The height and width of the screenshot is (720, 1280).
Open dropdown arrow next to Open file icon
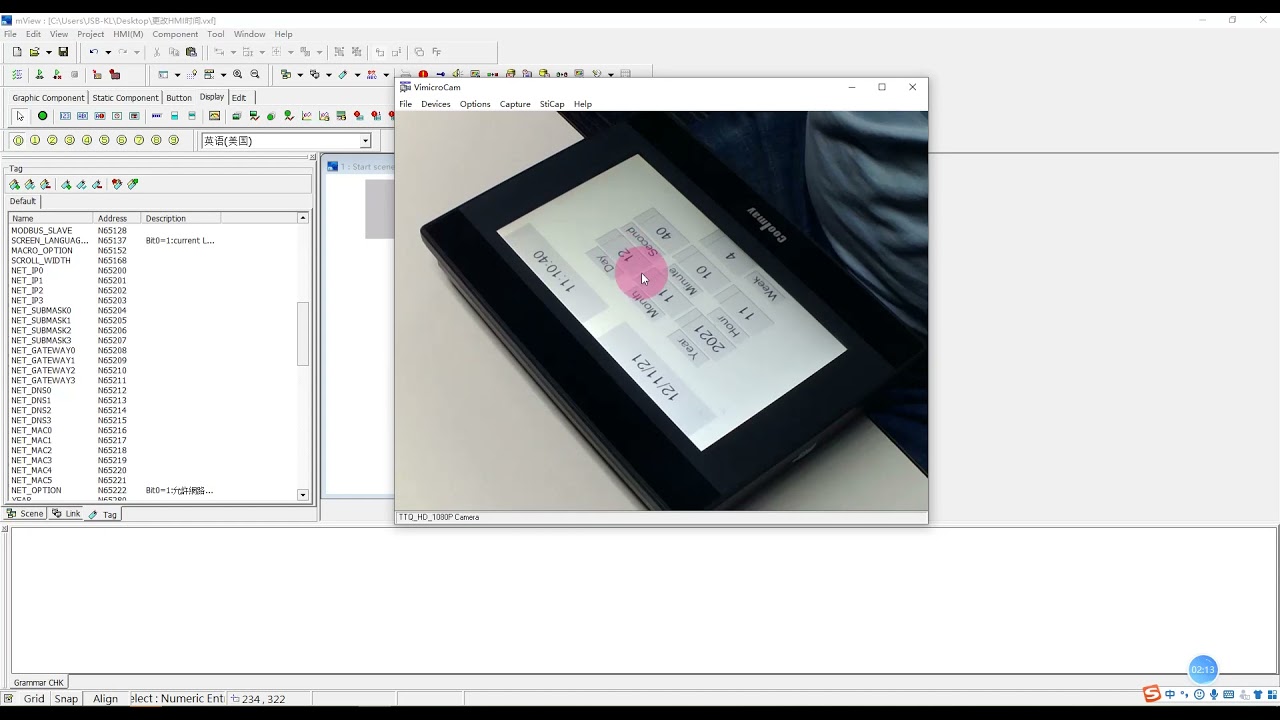click(x=48, y=52)
